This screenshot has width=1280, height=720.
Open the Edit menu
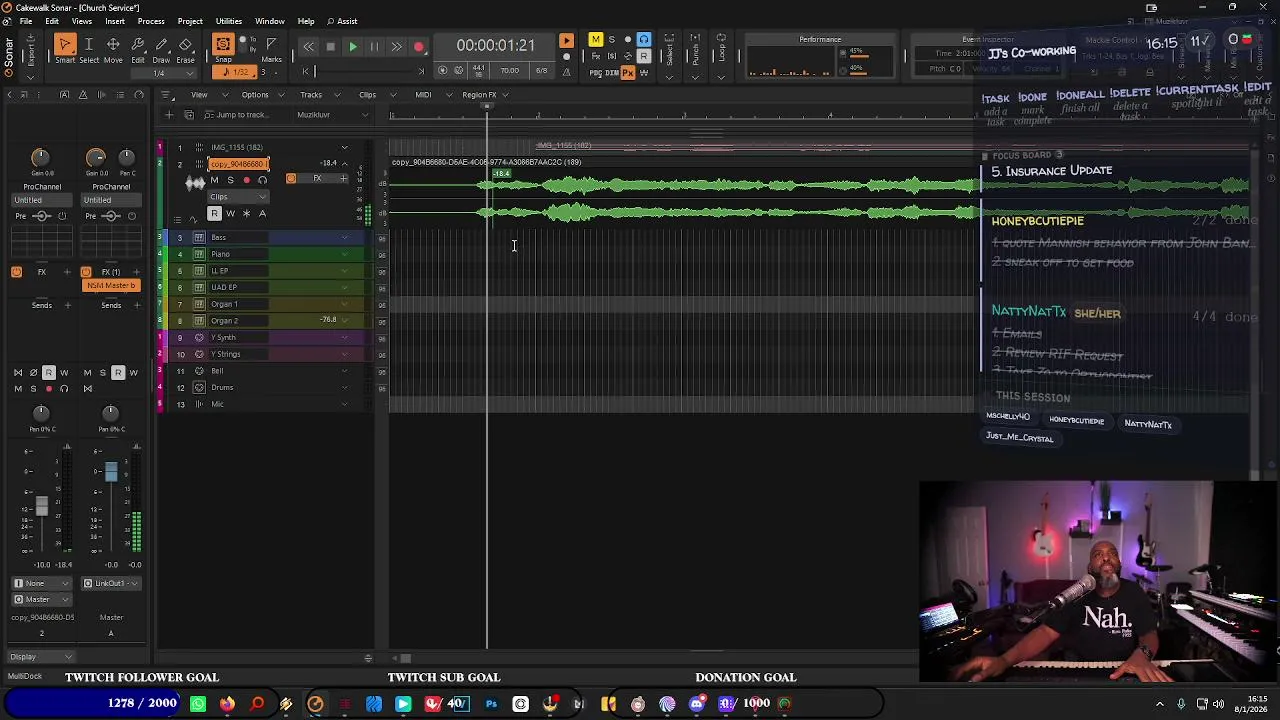(52, 21)
